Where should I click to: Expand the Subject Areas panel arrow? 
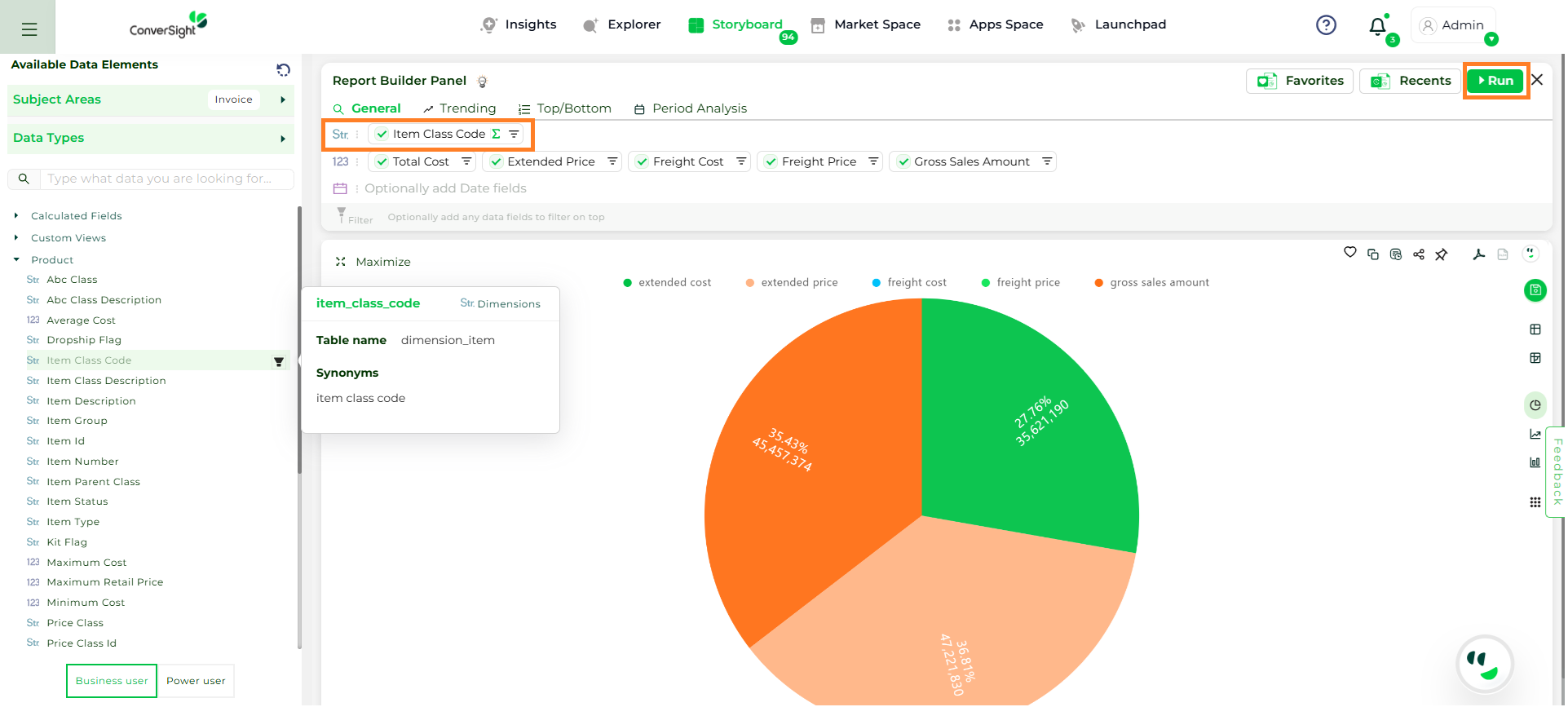tap(283, 100)
